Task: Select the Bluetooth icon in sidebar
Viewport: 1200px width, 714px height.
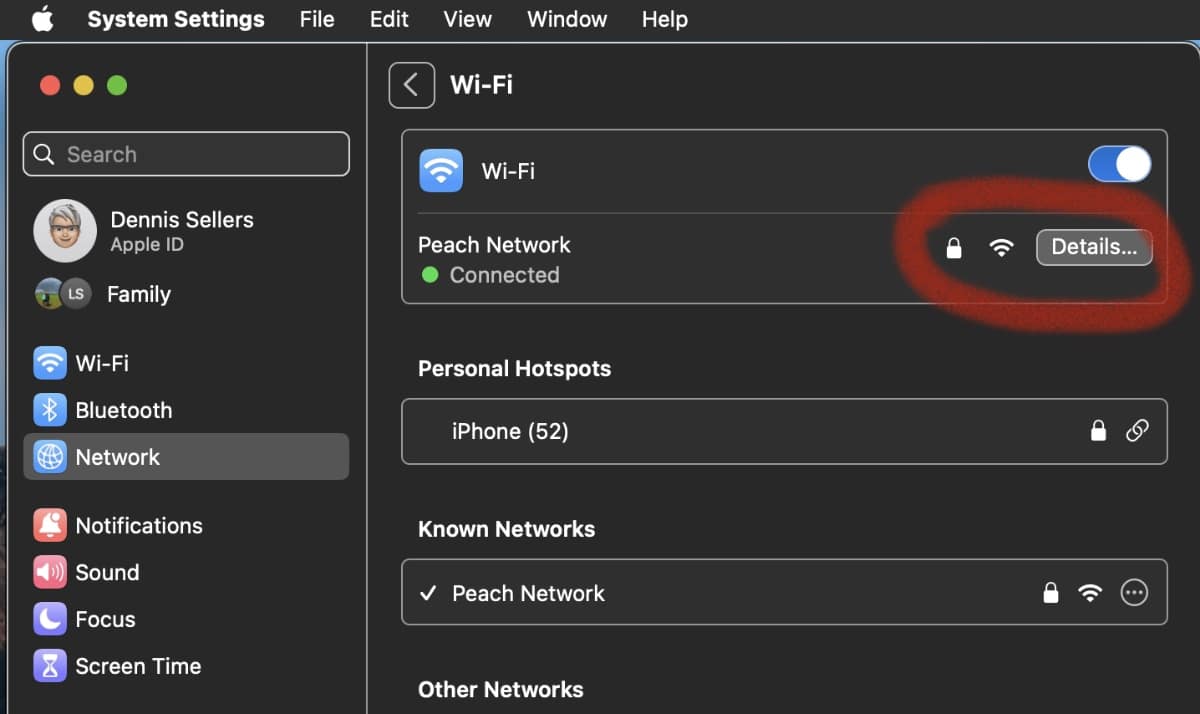Action: (x=50, y=410)
